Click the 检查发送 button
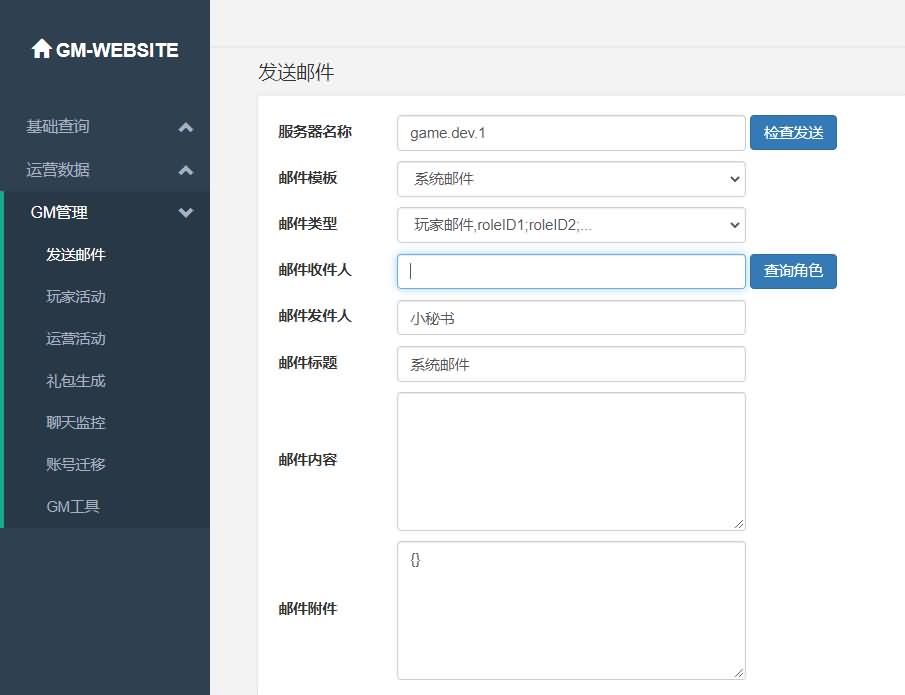Image resolution: width=905 pixels, height=695 pixels. pyautogui.click(x=793, y=132)
